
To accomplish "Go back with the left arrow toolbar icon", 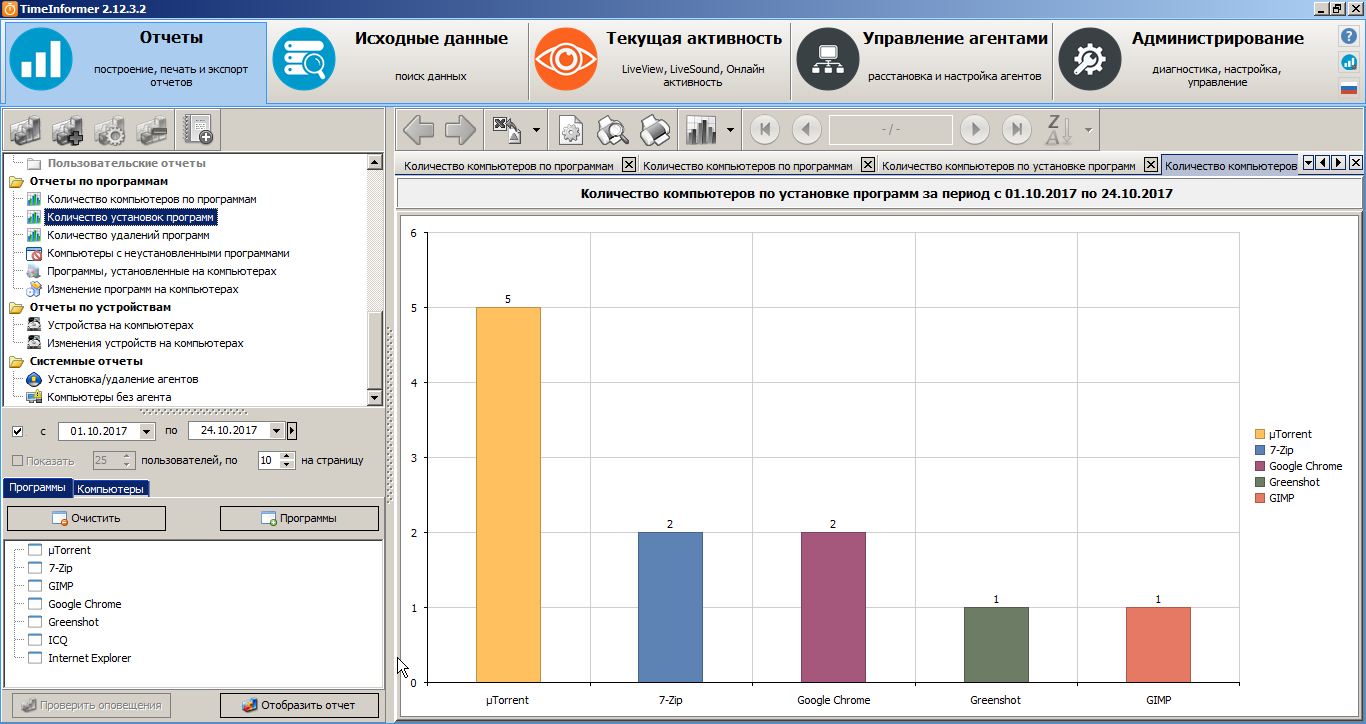I will [417, 130].
